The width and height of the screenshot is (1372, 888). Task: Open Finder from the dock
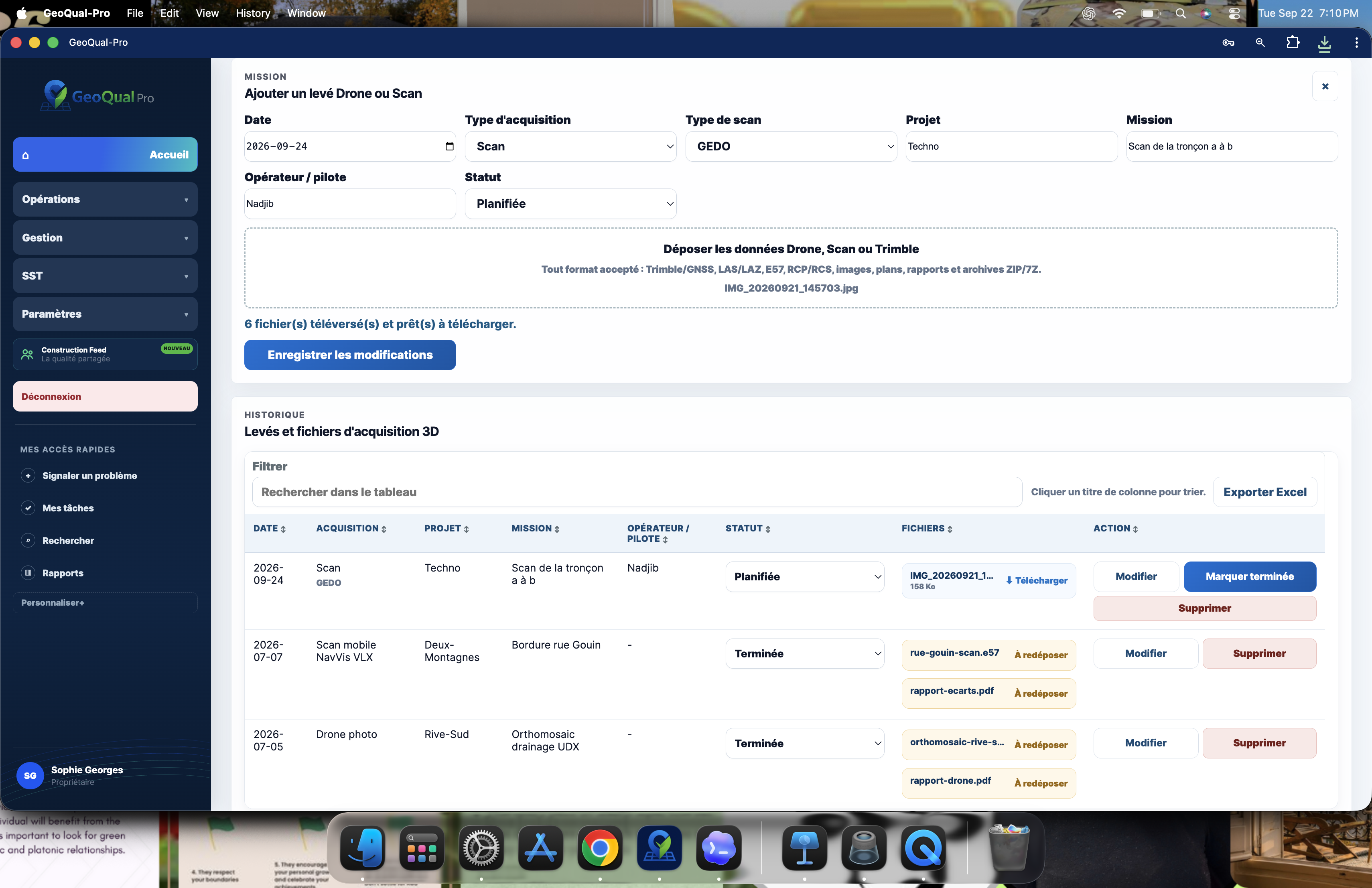pyautogui.click(x=362, y=847)
